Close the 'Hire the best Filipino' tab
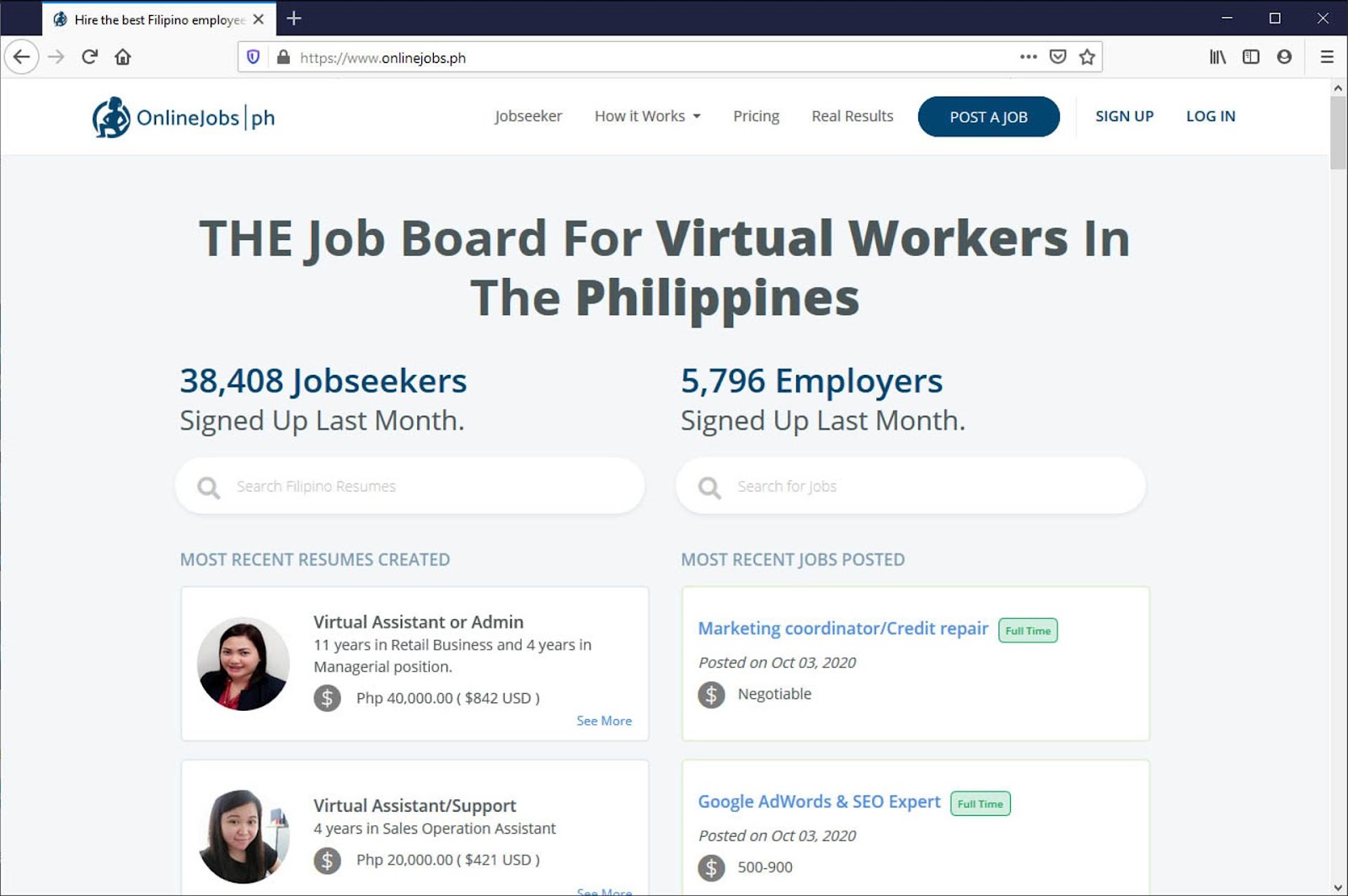Viewport: 1348px width, 896px height. [259, 19]
